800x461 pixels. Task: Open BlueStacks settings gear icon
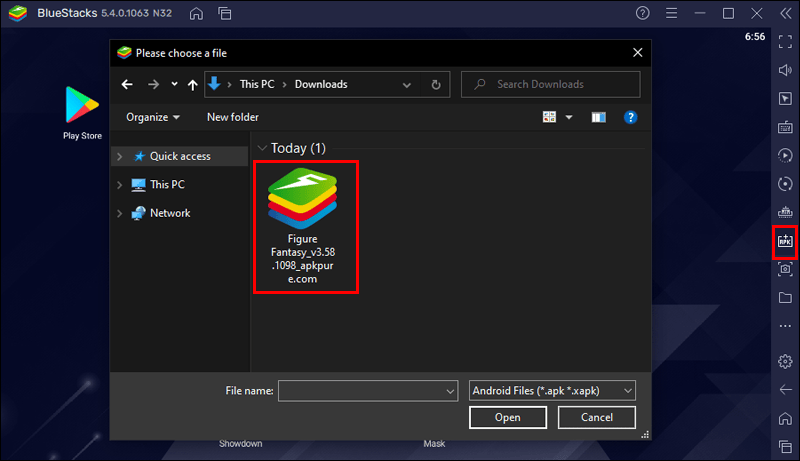[x=785, y=361]
